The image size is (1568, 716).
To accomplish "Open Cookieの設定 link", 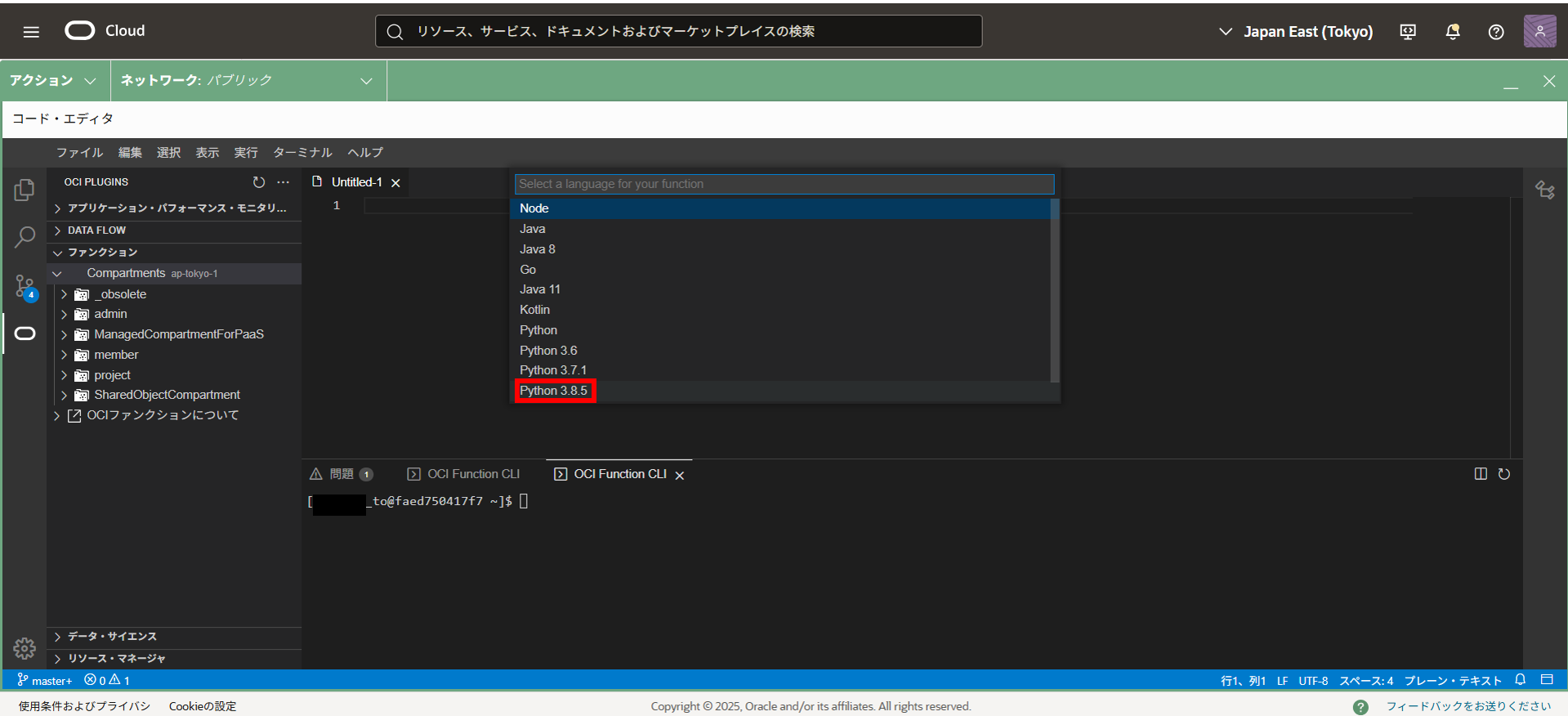I will tap(203, 706).
